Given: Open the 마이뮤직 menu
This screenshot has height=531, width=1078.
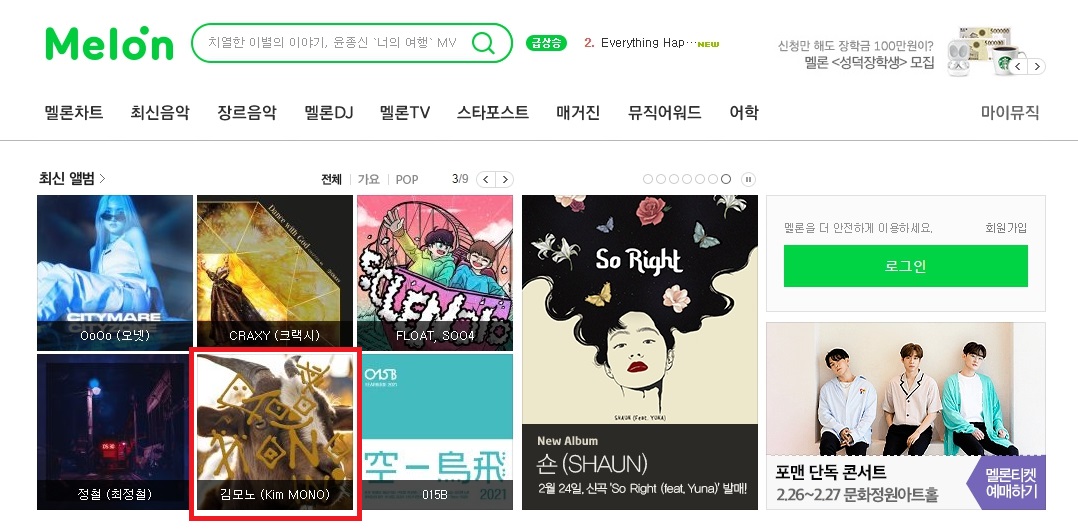Looking at the screenshot, I should coord(1010,113).
